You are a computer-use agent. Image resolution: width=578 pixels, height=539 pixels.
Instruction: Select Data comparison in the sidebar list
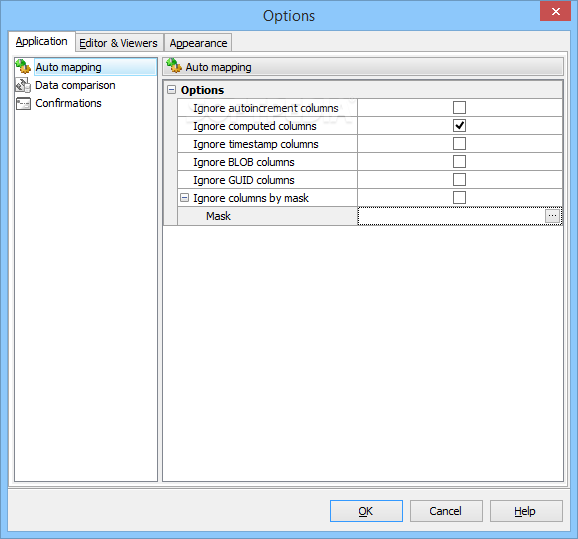tap(75, 85)
